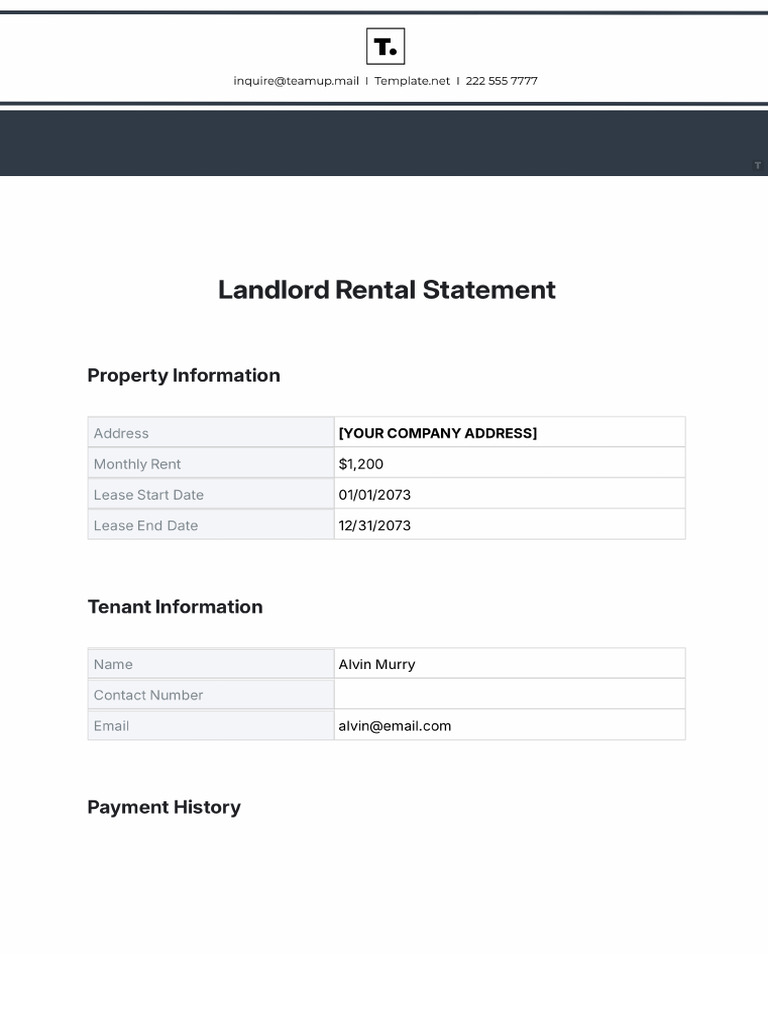Select the lease end date 12/31/2073
Image resolution: width=768 pixels, height=1024 pixels.
(x=375, y=526)
